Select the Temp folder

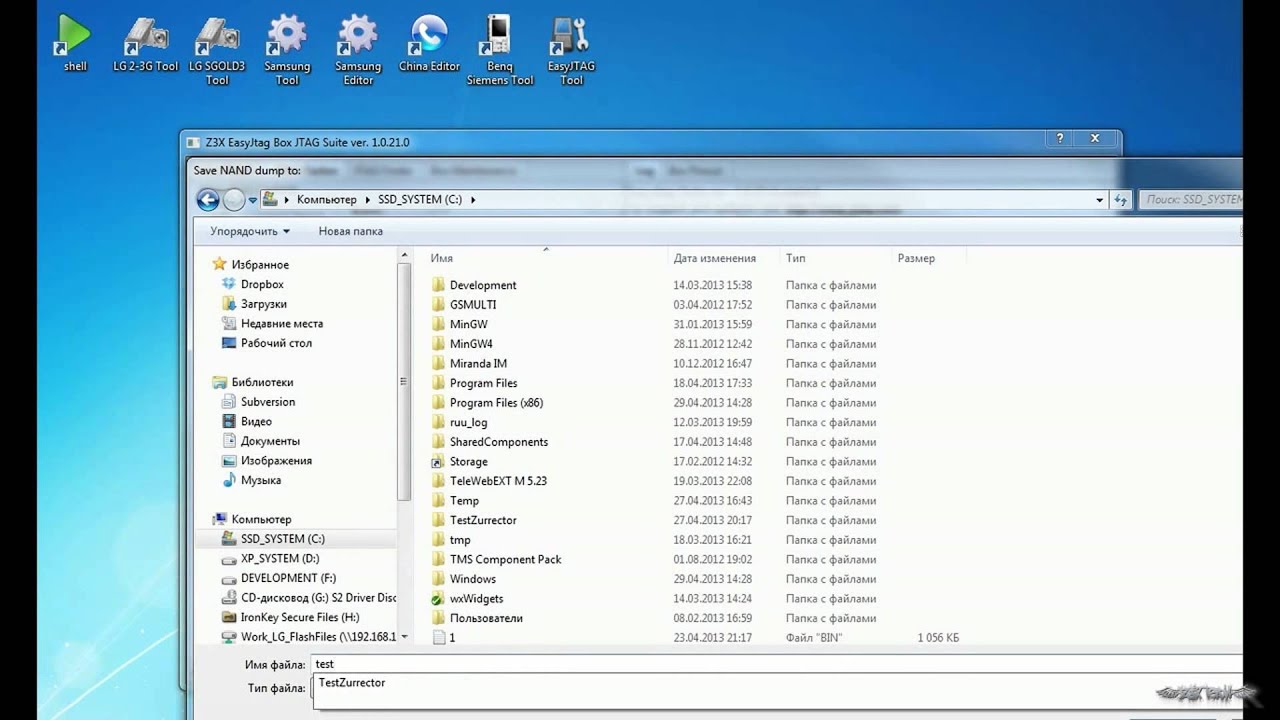point(464,501)
